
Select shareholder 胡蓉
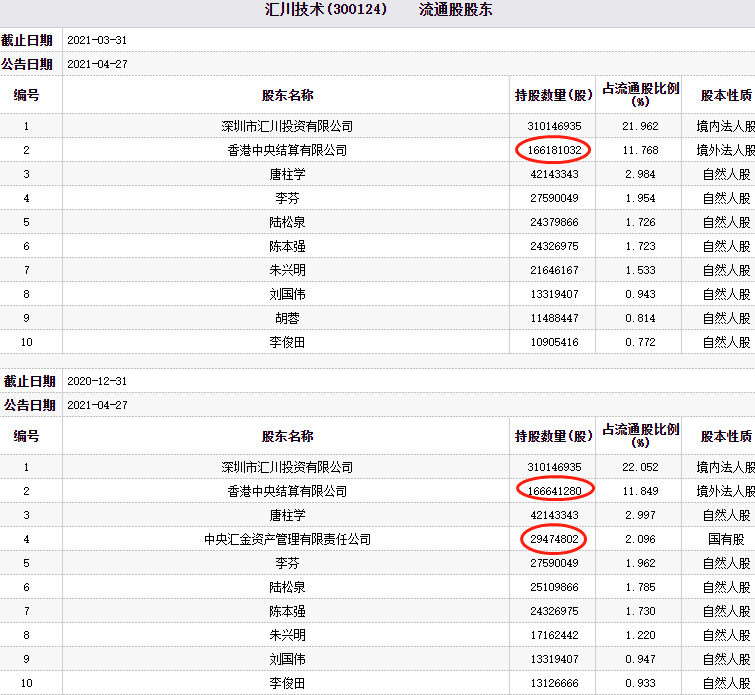[x=287, y=318]
